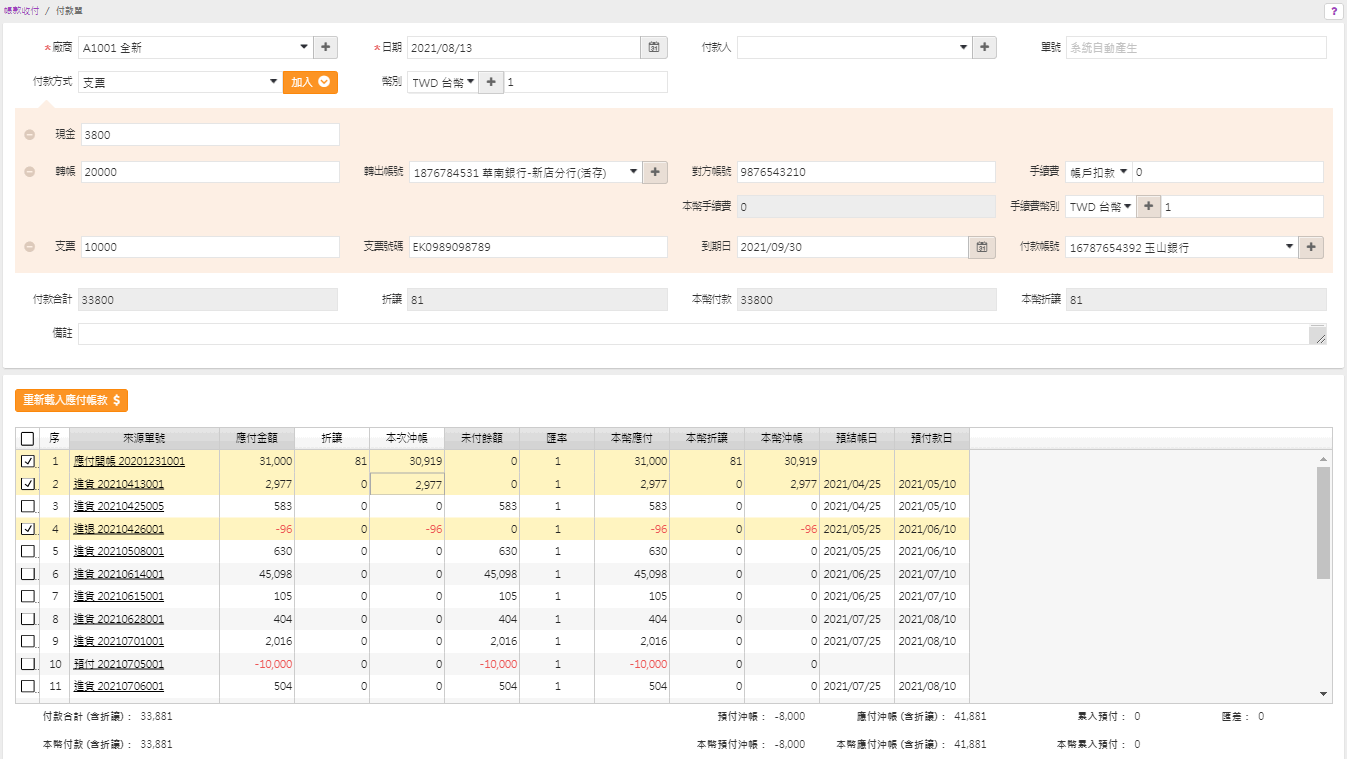Click the 應付金額 column header

[257, 438]
